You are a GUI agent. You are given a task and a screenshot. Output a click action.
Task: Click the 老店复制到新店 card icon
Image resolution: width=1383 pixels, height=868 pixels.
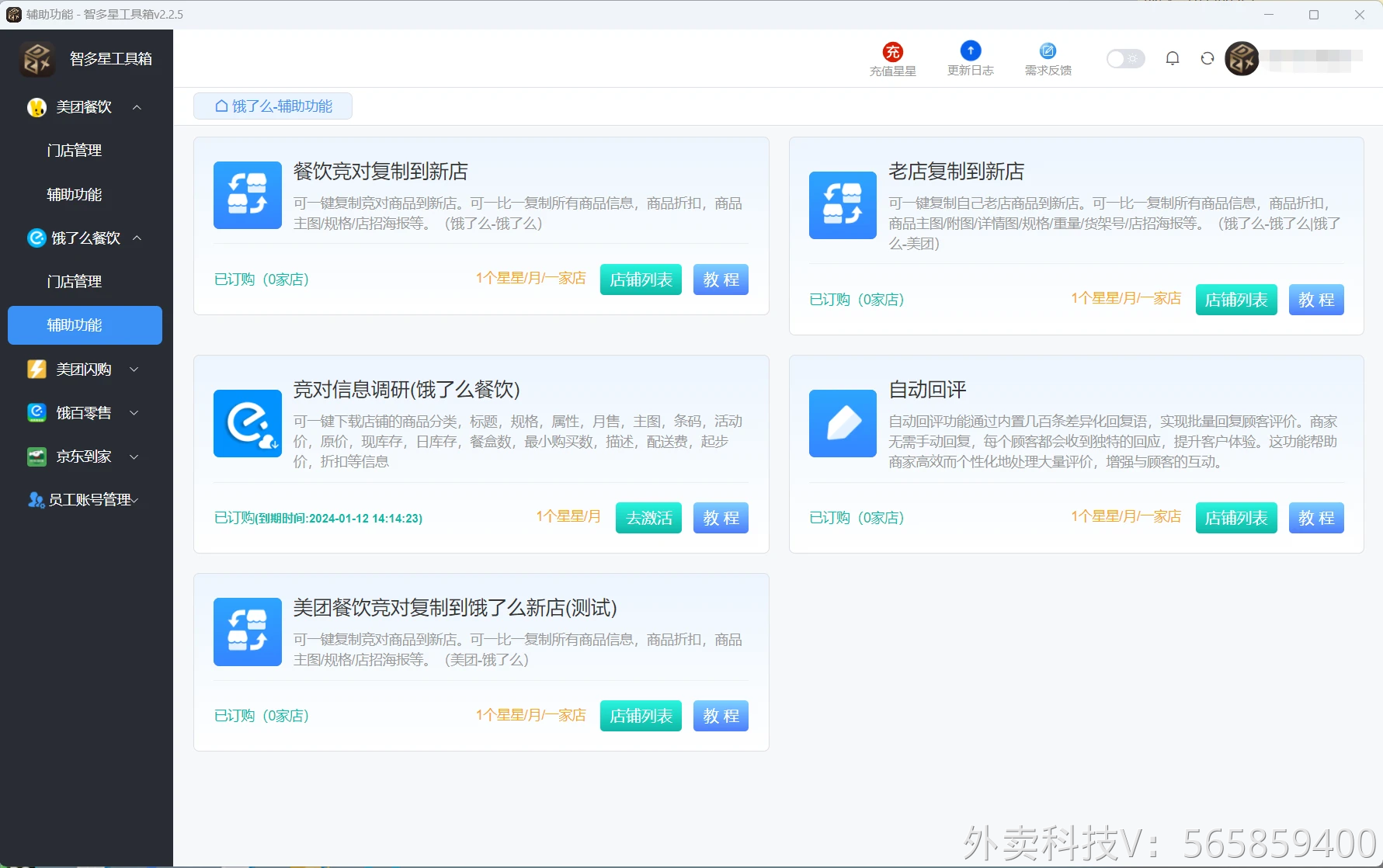pyautogui.click(x=843, y=205)
